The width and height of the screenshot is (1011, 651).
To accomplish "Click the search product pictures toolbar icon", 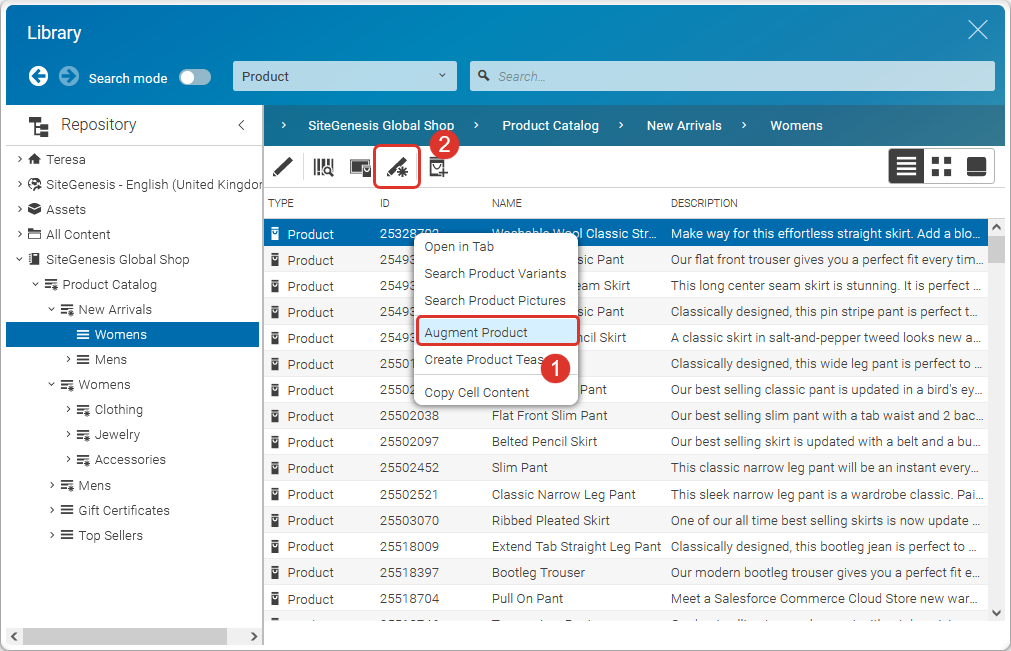I will tap(360, 167).
